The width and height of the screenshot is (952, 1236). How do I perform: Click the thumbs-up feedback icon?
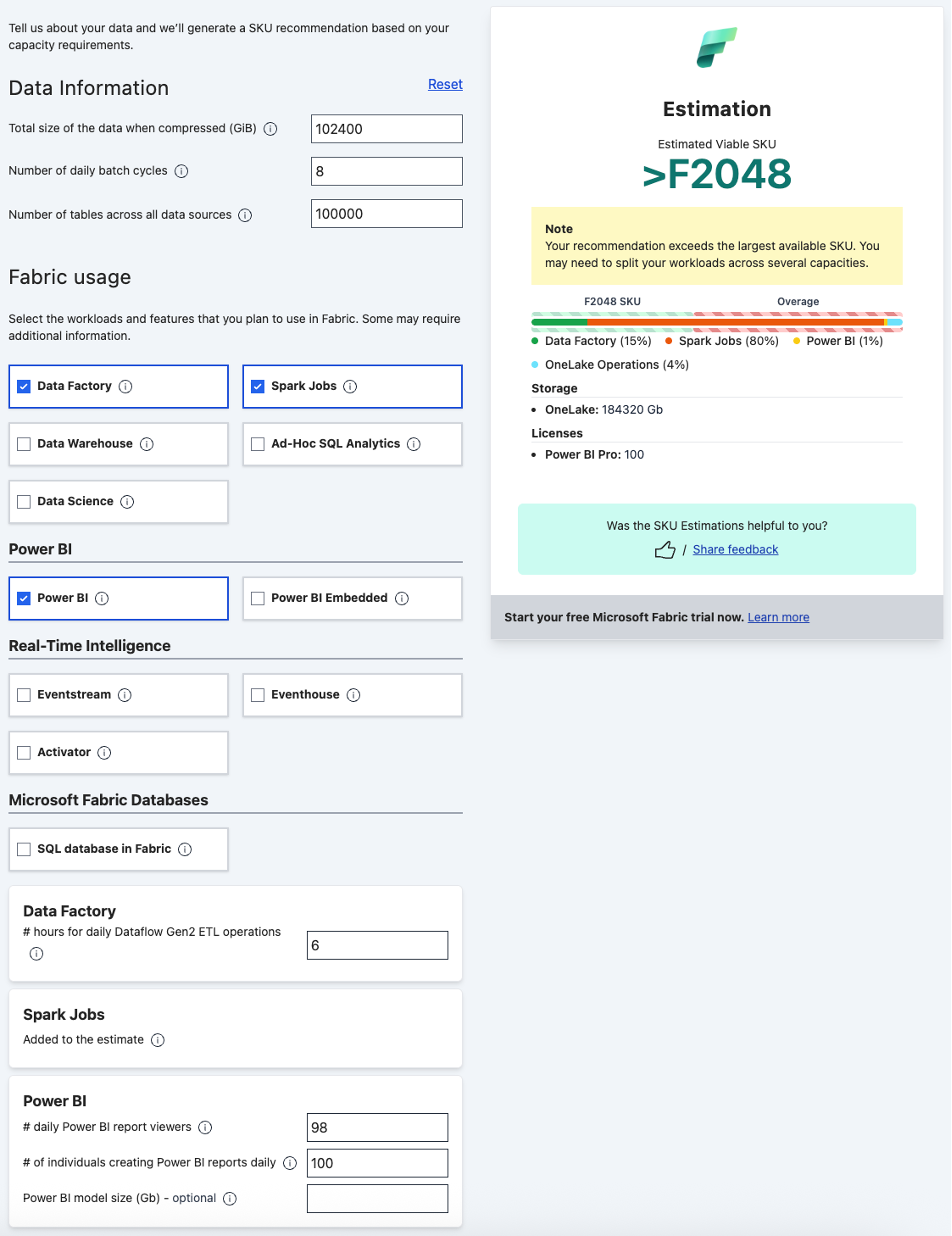point(665,550)
